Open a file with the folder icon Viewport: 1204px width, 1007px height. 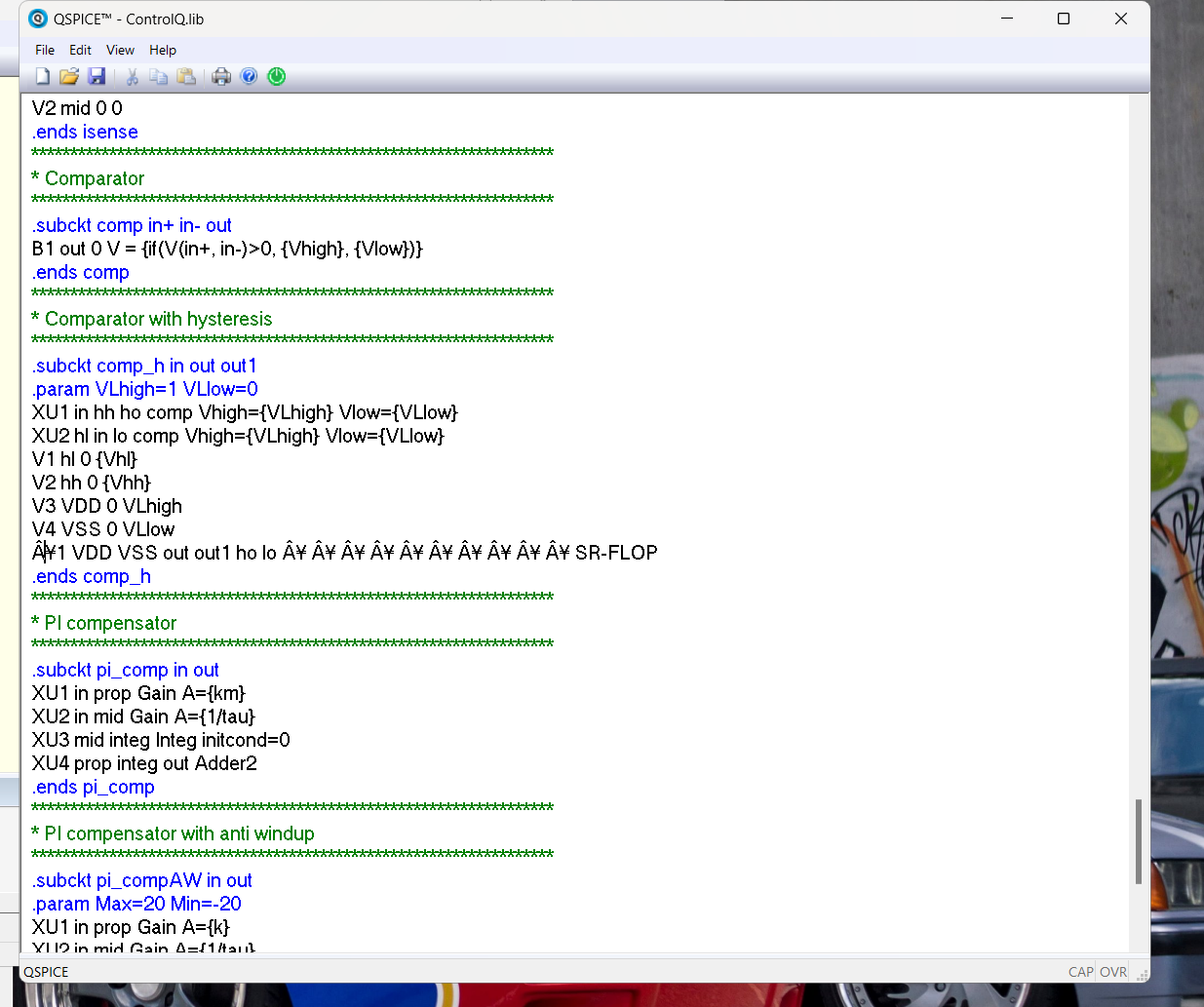(68, 76)
